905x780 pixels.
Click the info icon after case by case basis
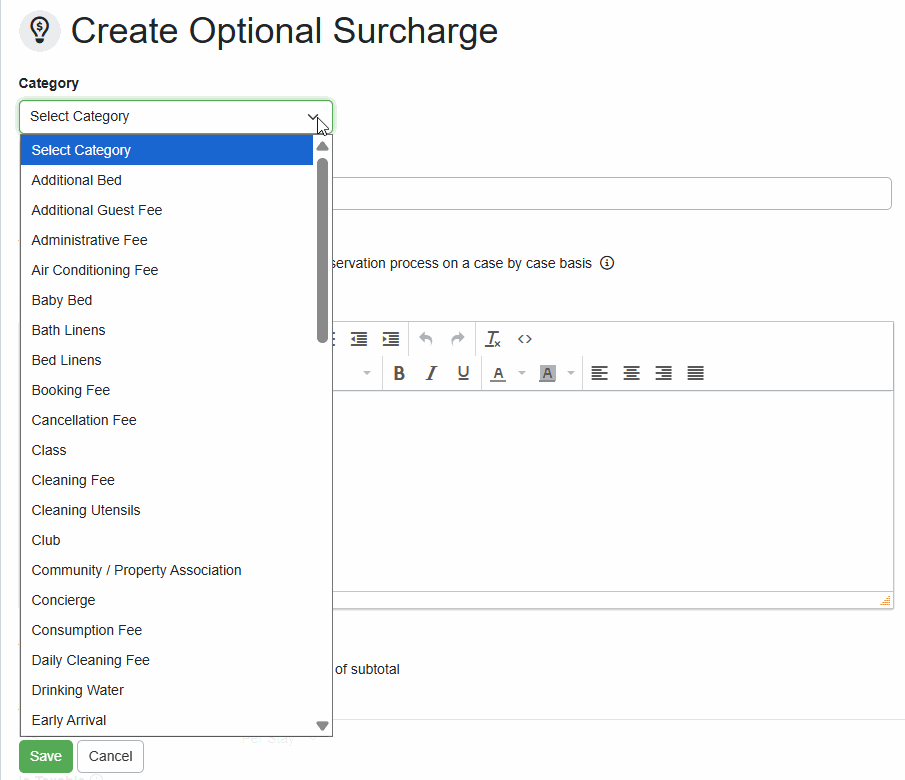click(607, 263)
